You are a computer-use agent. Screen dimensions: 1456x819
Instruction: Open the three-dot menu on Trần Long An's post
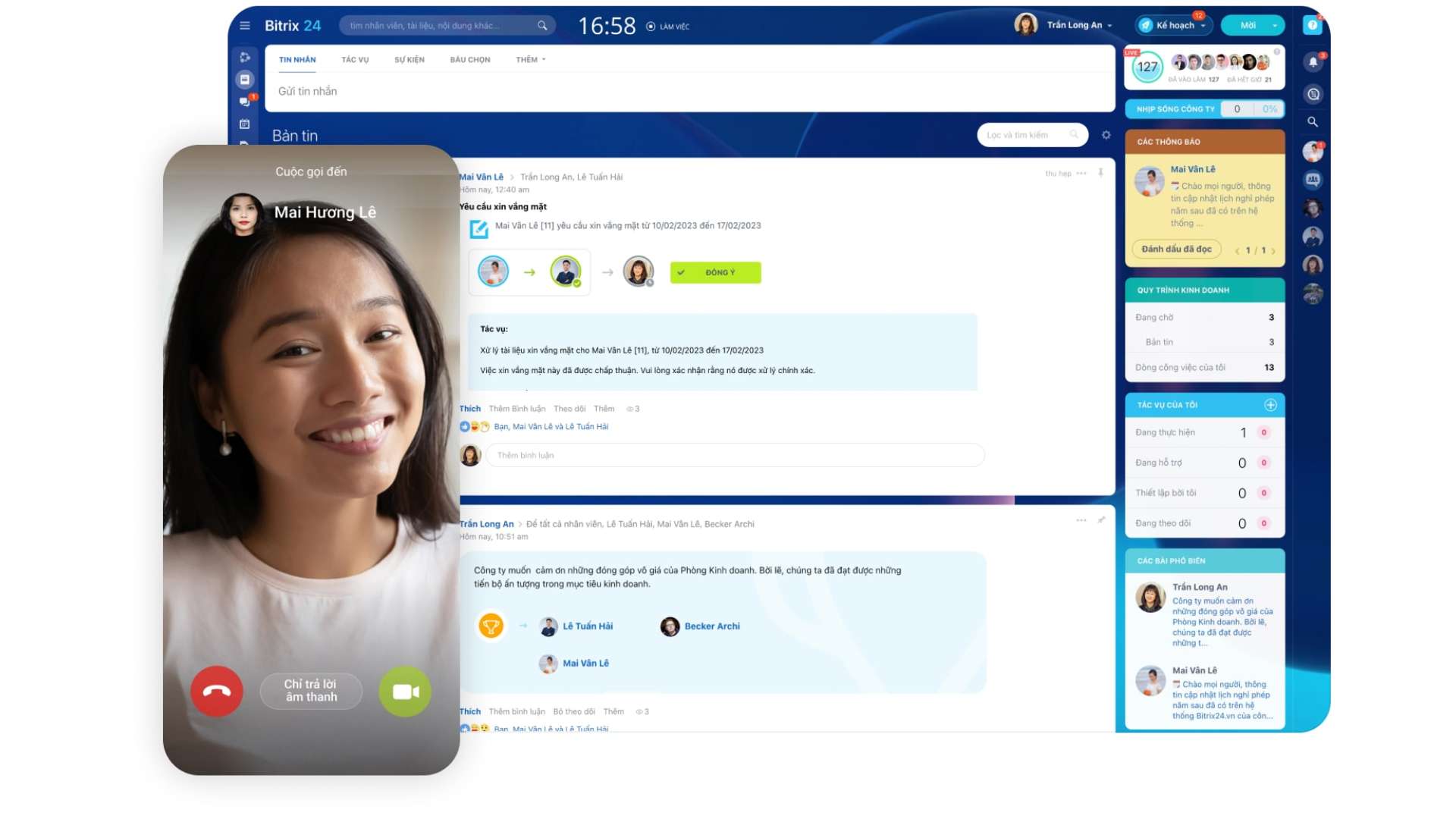(1081, 520)
